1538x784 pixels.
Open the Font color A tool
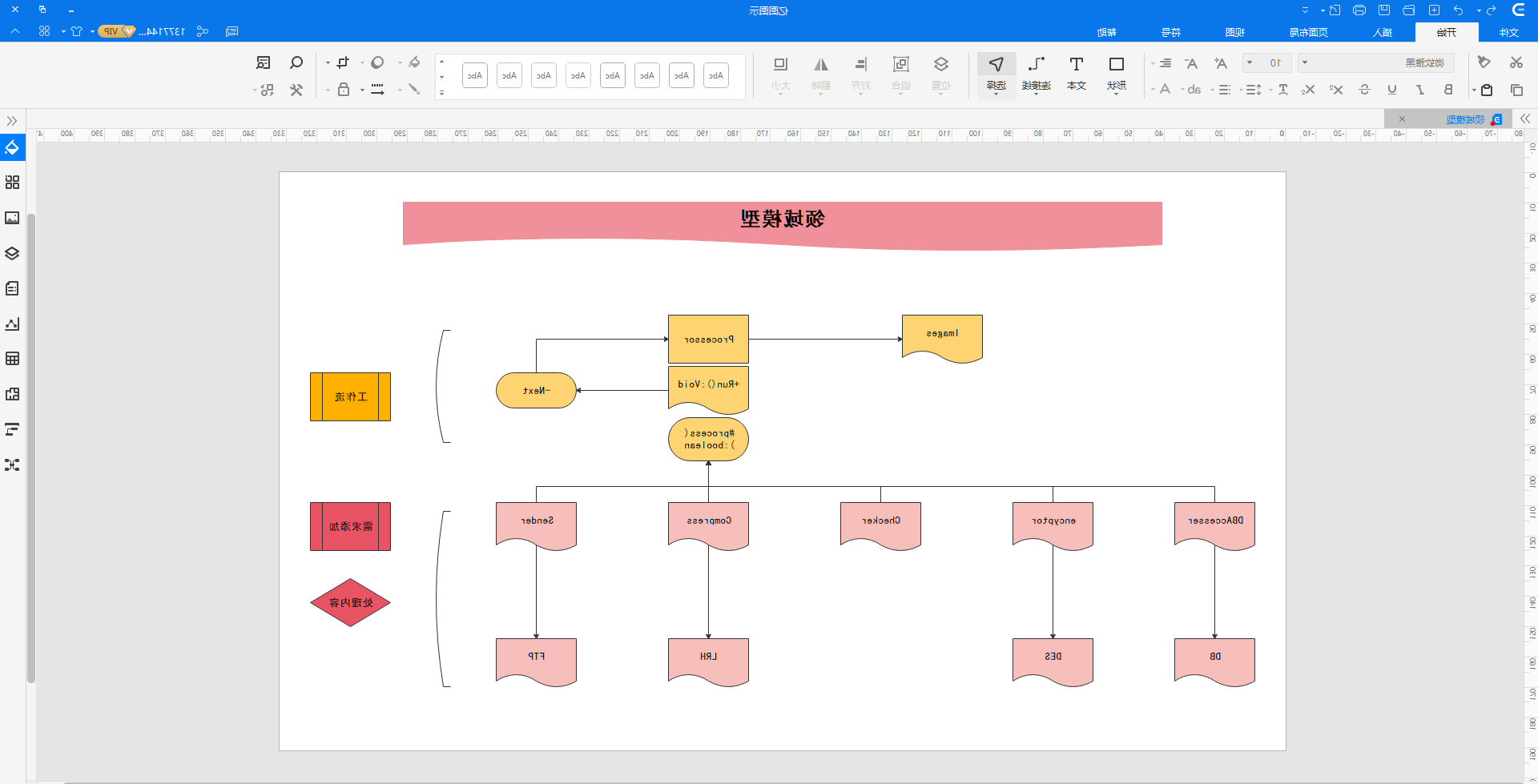[1165, 90]
